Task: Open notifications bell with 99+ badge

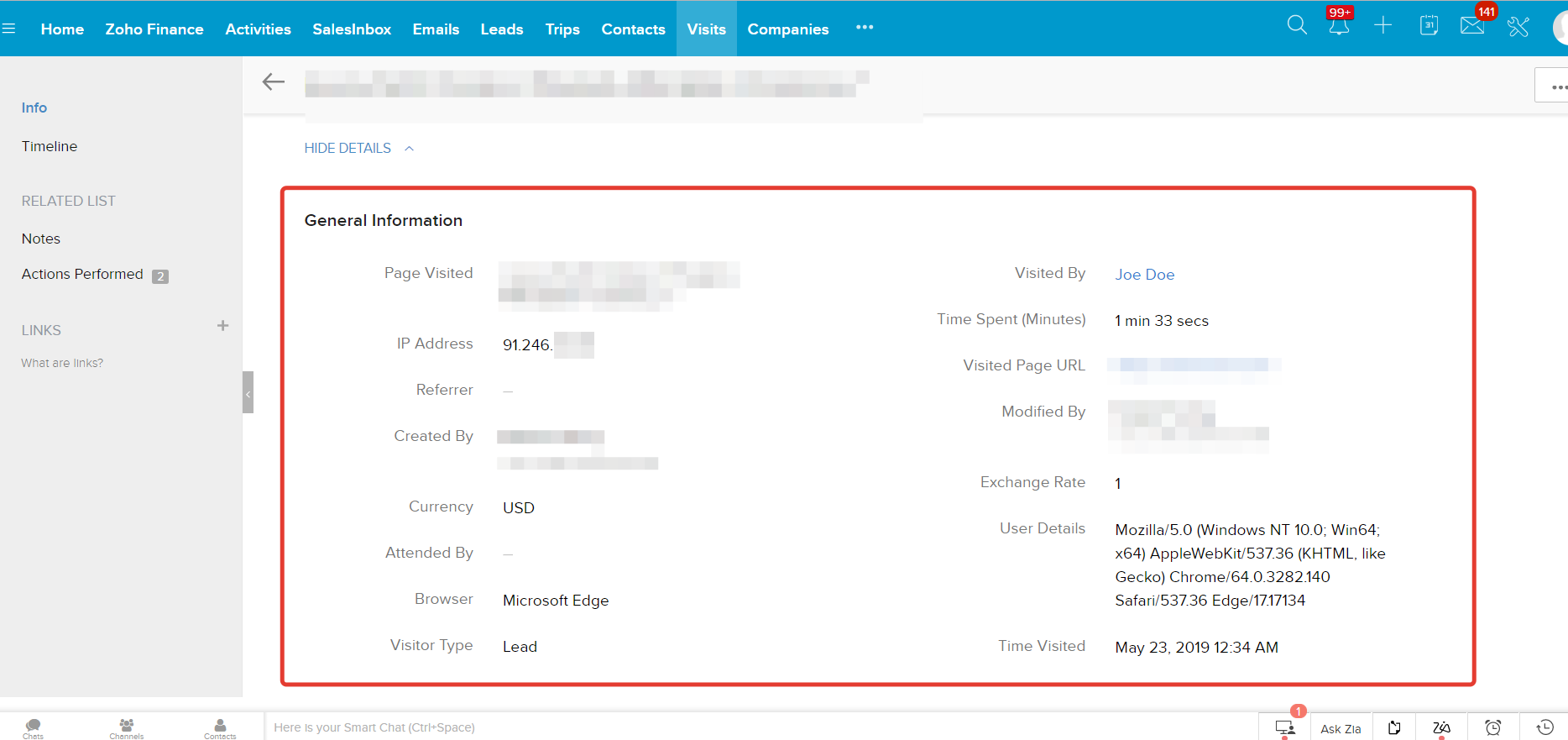Action: click(x=1339, y=25)
